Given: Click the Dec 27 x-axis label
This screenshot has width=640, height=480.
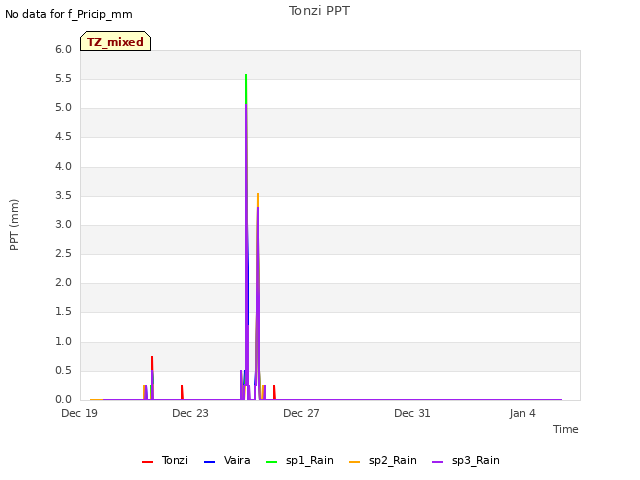Looking at the screenshot, I should [301, 413].
